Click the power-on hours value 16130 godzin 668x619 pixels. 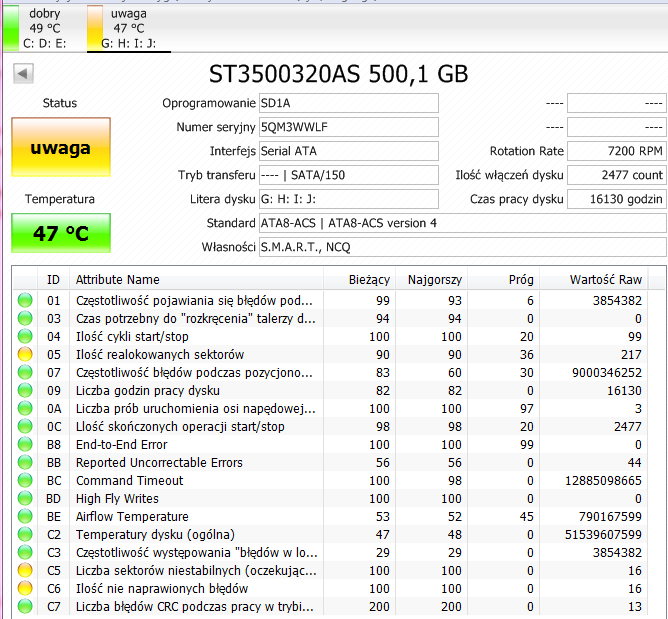(616, 199)
